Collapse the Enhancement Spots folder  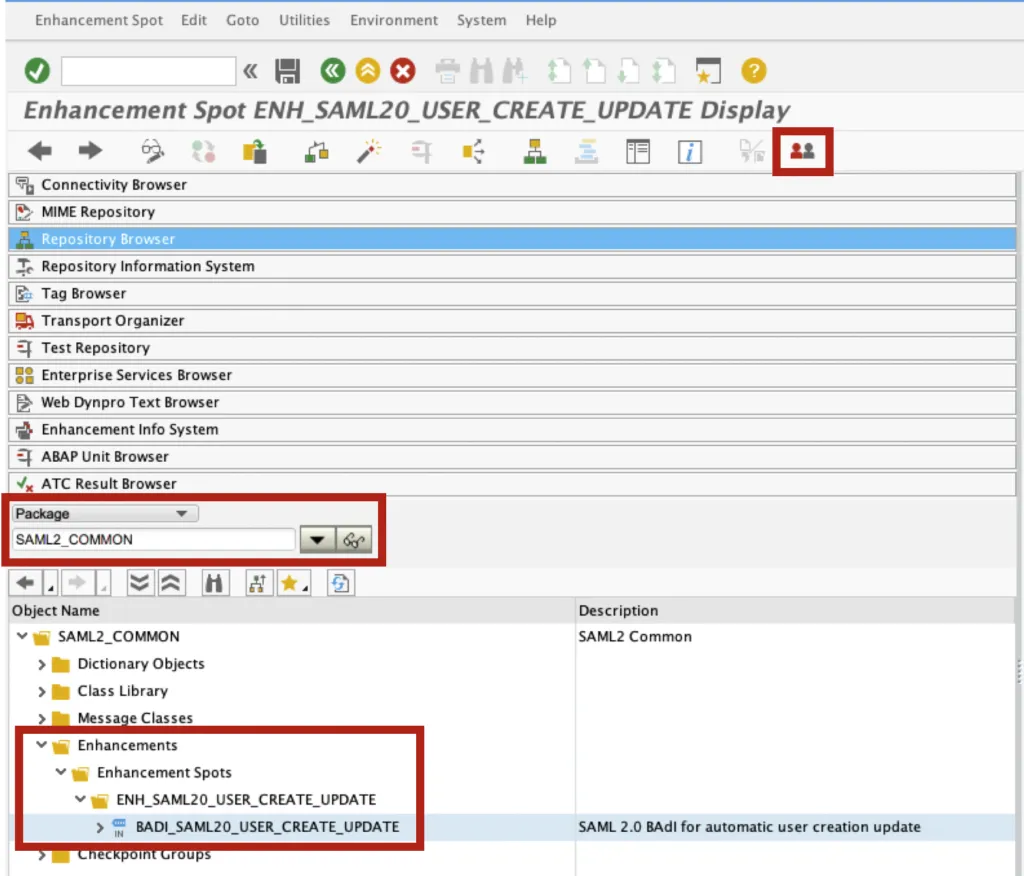click(x=61, y=773)
